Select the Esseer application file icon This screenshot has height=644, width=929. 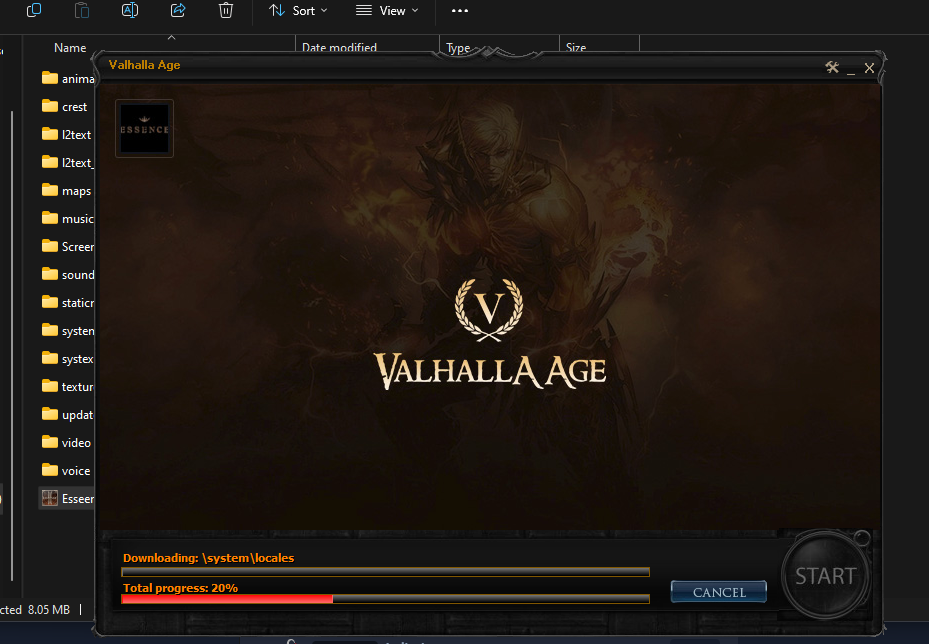pyautogui.click(x=49, y=498)
